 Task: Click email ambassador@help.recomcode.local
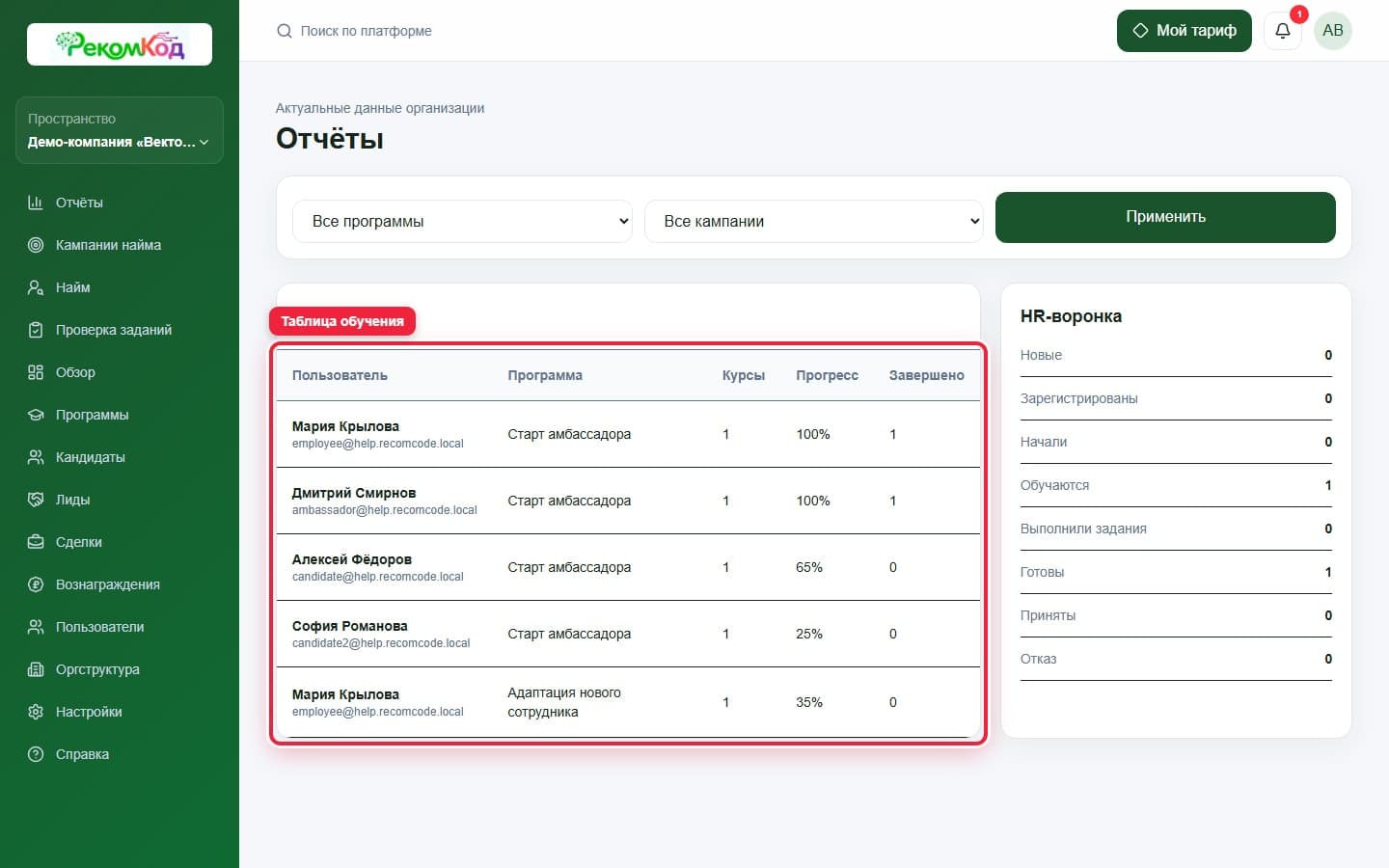click(385, 510)
